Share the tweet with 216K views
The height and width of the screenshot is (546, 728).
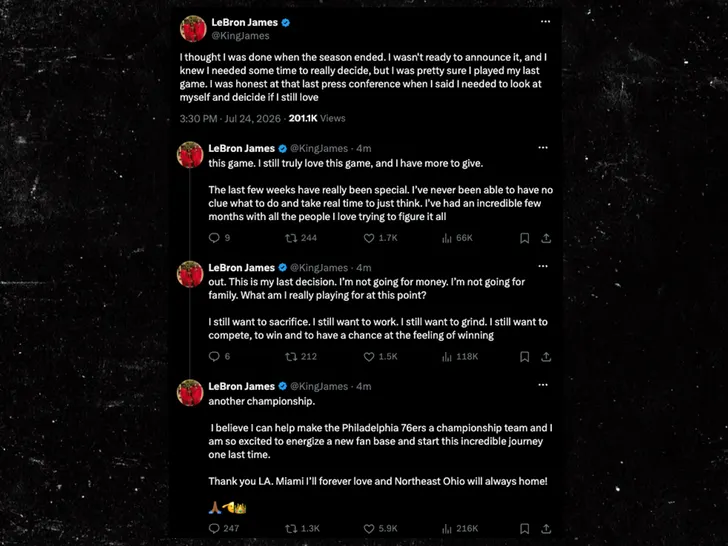[546, 528]
